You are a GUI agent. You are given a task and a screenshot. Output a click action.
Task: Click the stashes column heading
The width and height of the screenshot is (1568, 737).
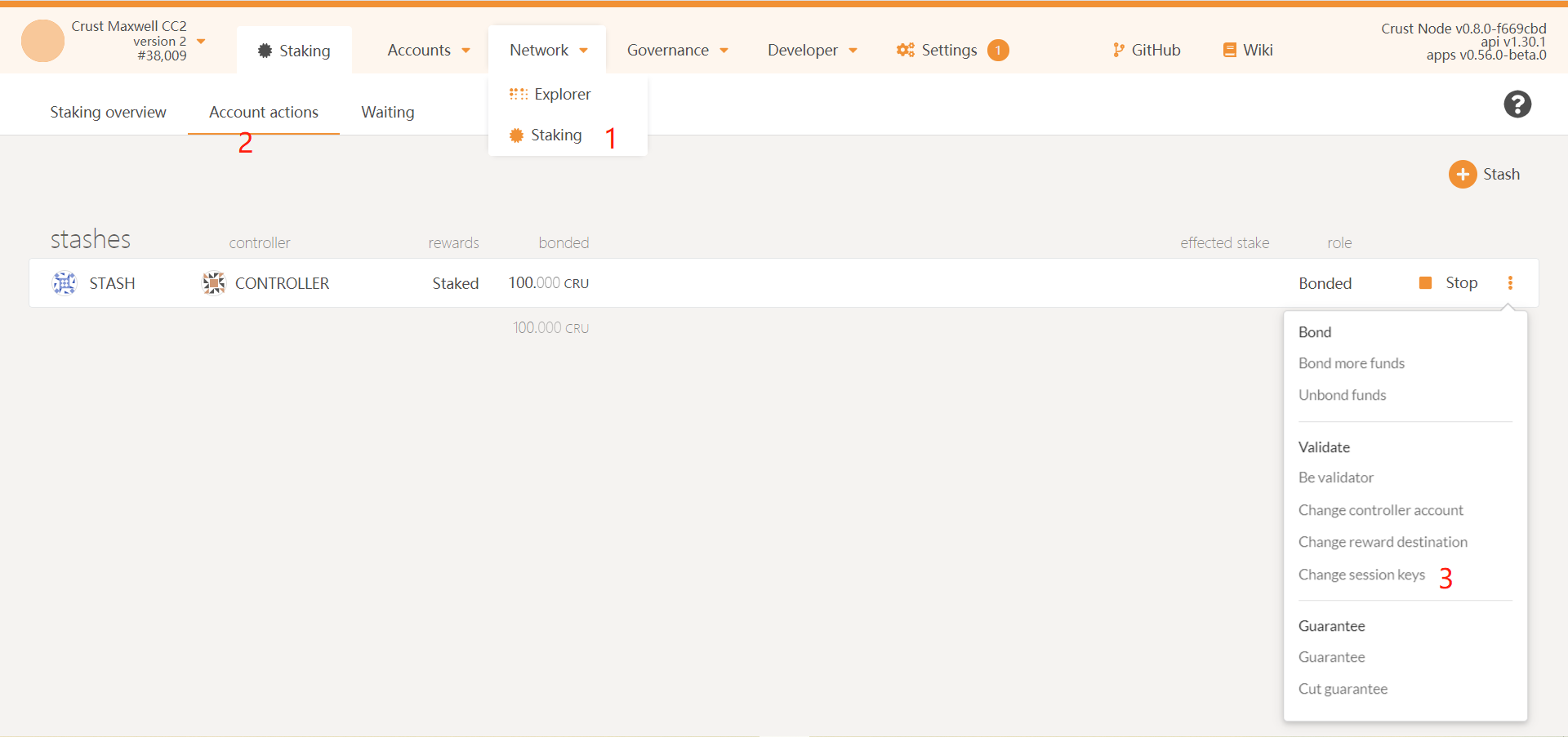tap(91, 239)
